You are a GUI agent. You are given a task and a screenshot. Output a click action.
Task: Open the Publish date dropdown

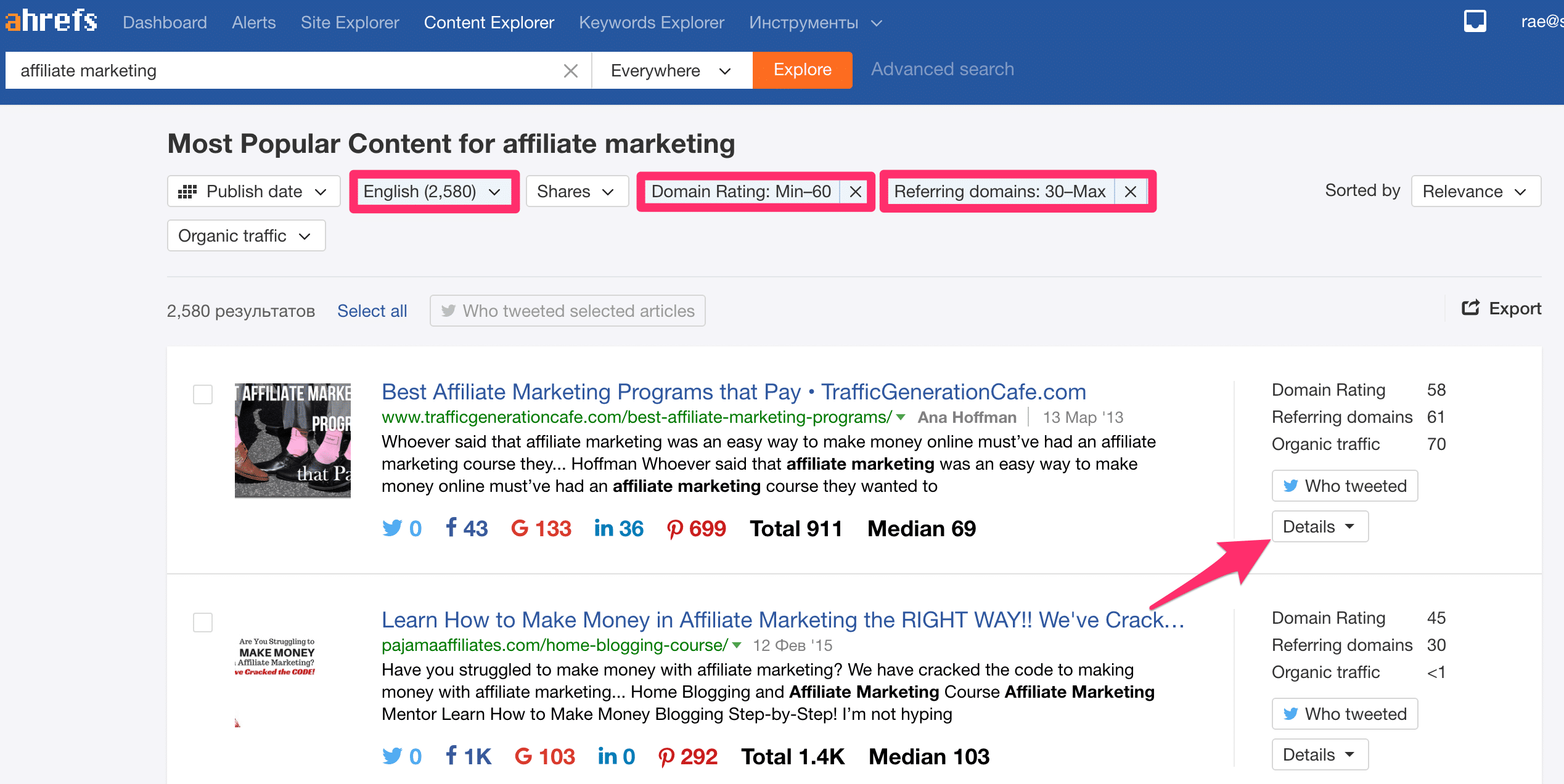coord(253,192)
